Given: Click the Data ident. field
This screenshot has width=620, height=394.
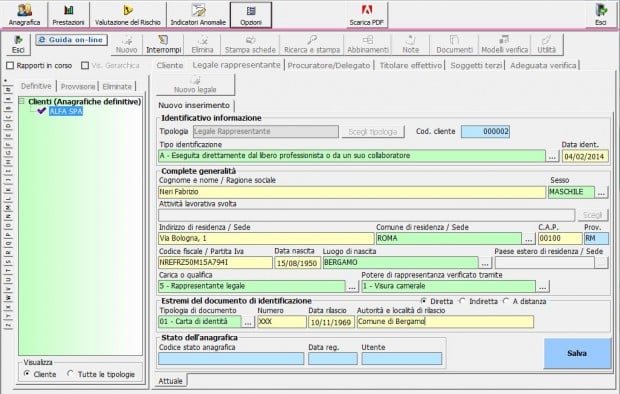Looking at the screenshot, I should tap(585, 156).
